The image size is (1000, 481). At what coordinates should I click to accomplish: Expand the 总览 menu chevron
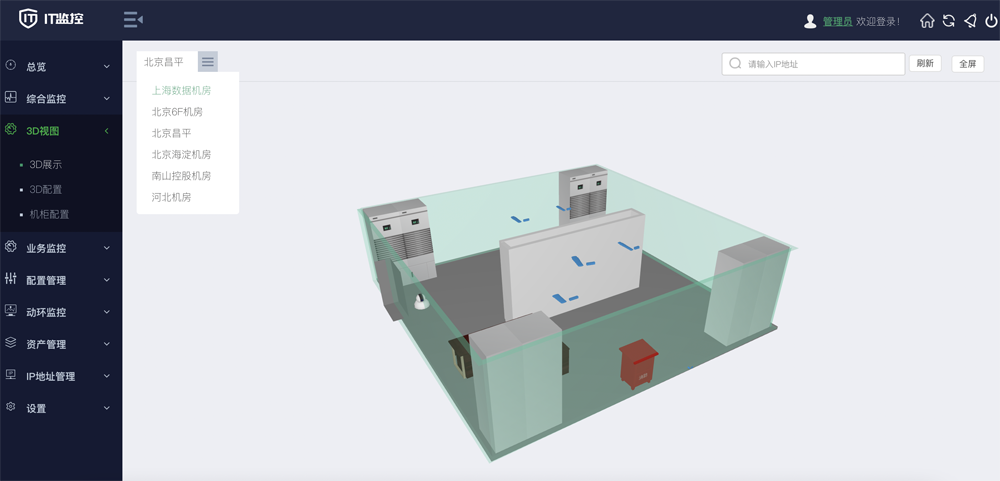pyautogui.click(x=107, y=66)
